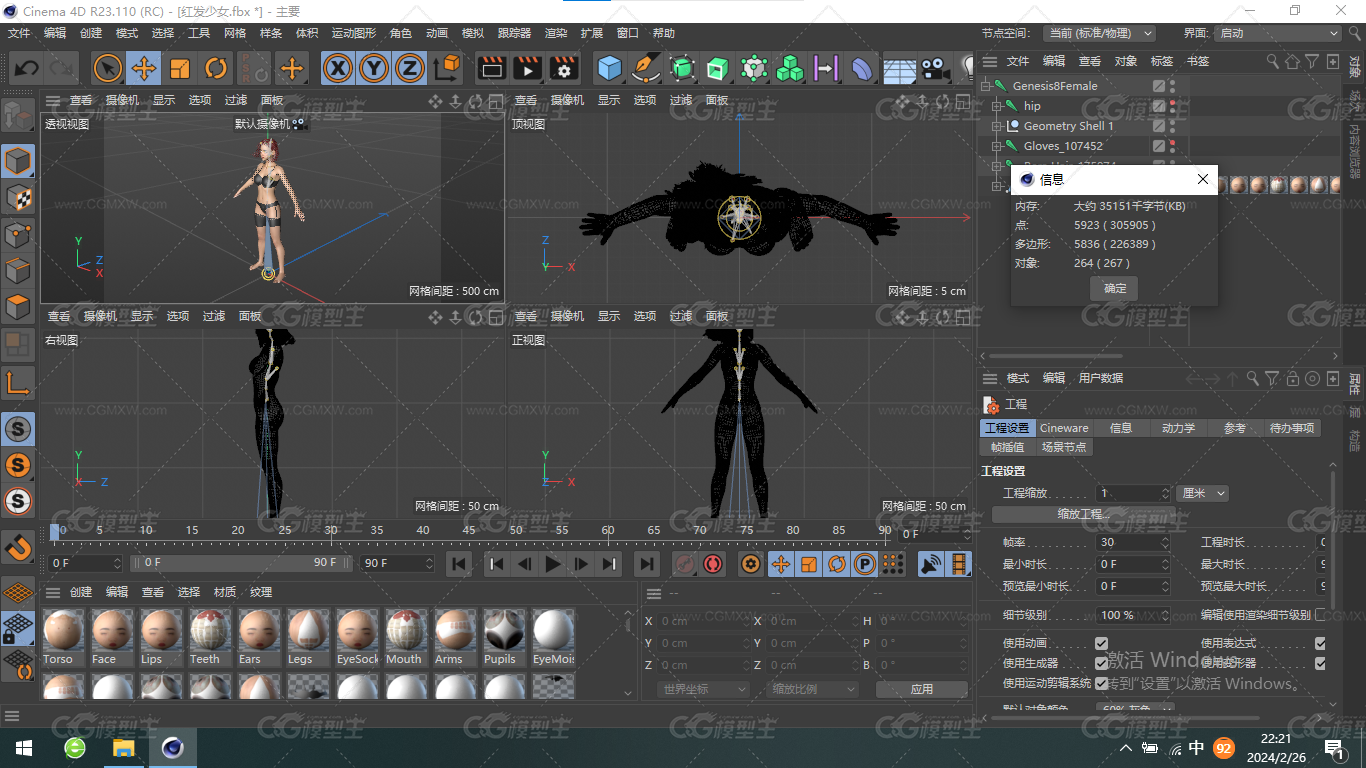Add a Cube primitive object

click(609, 69)
